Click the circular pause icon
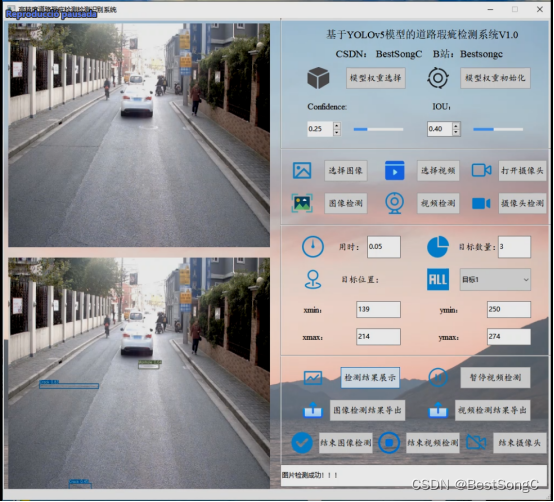This screenshot has height=502, width=554. coord(438,377)
